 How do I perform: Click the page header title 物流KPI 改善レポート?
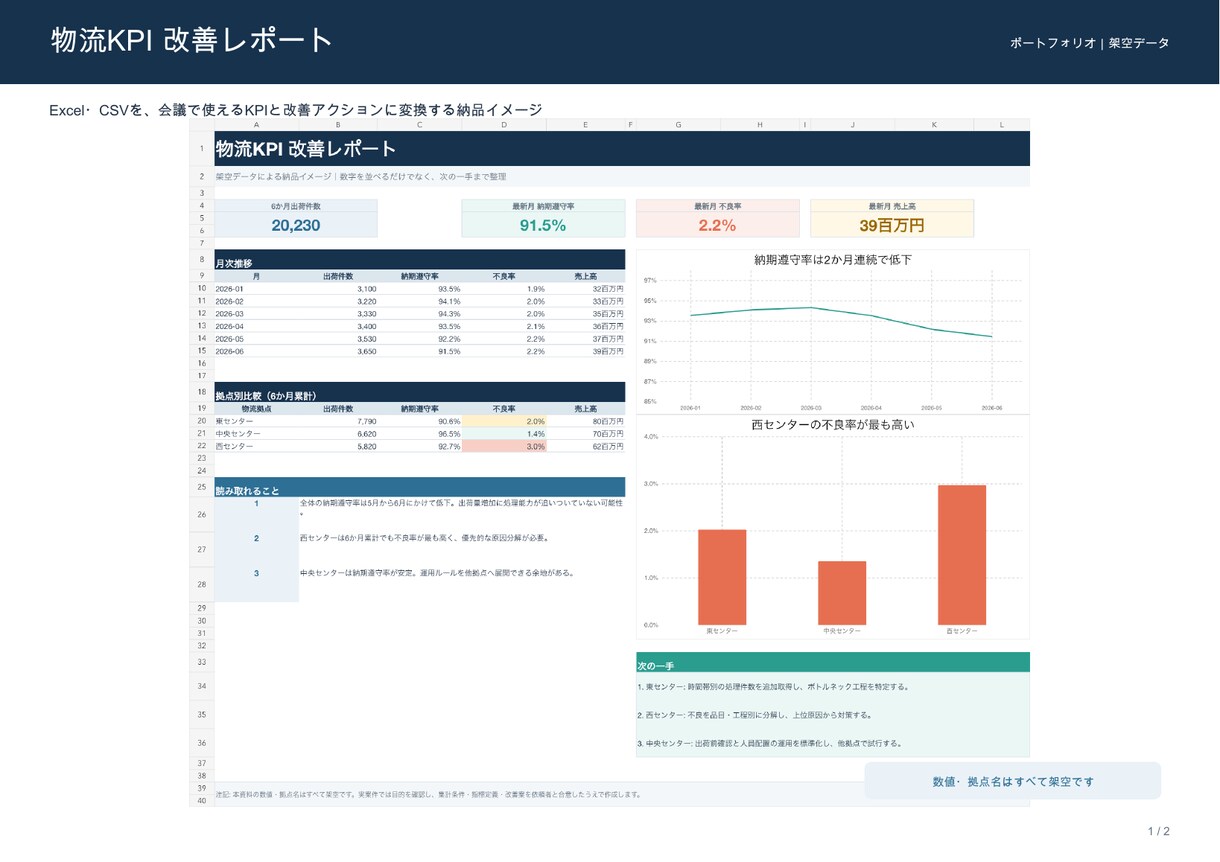(x=191, y=40)
